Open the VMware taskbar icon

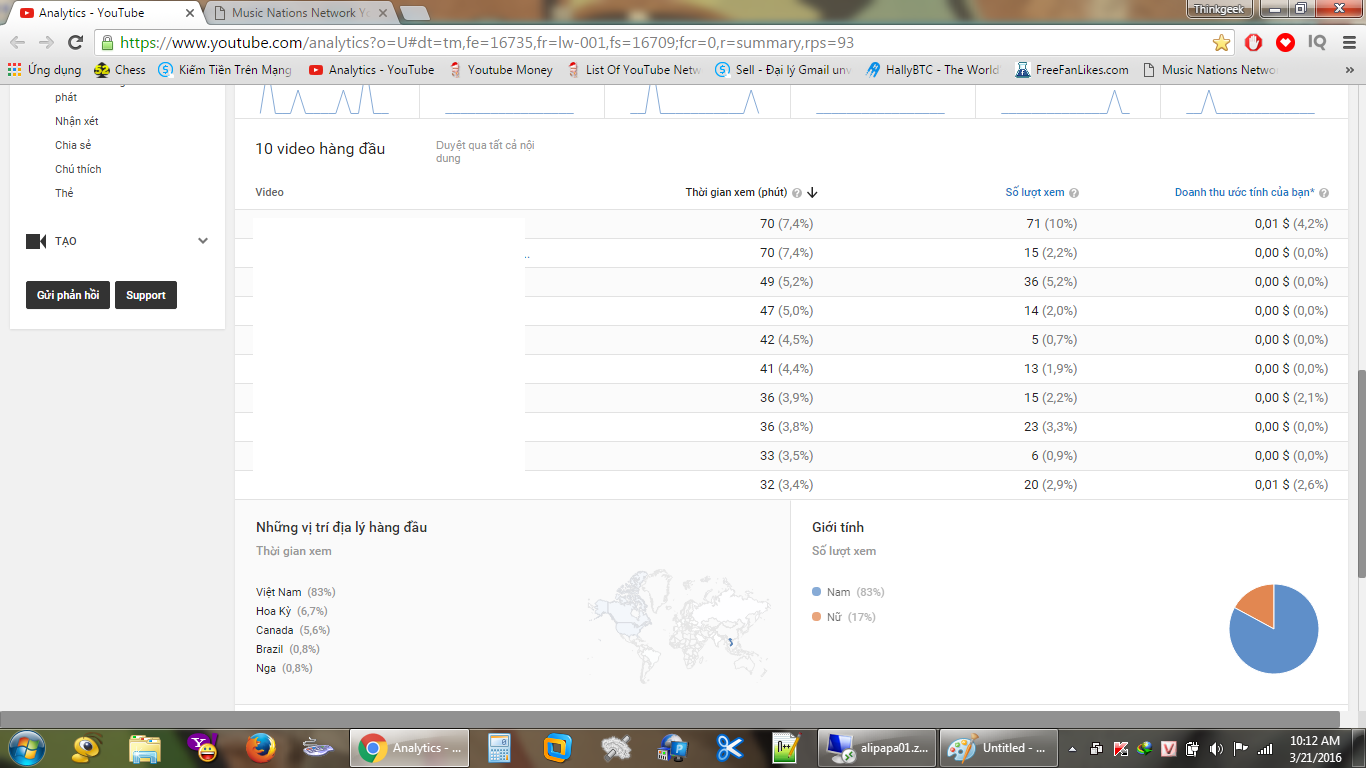tap(557, 748)
